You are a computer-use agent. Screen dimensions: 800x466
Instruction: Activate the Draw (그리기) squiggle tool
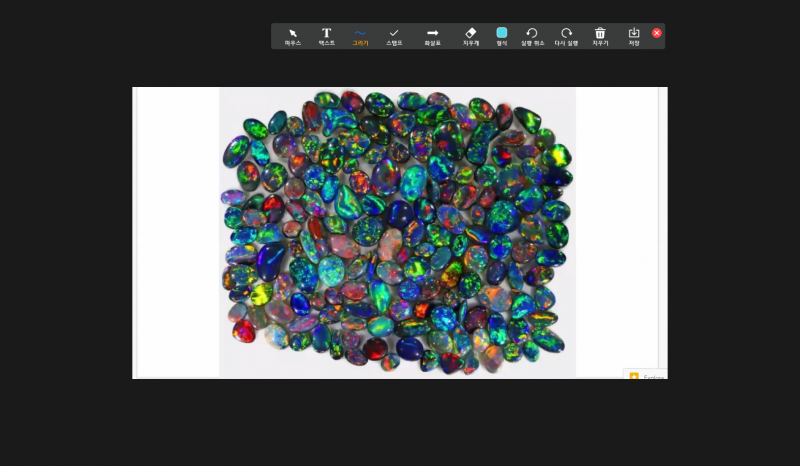pos(360,36)
